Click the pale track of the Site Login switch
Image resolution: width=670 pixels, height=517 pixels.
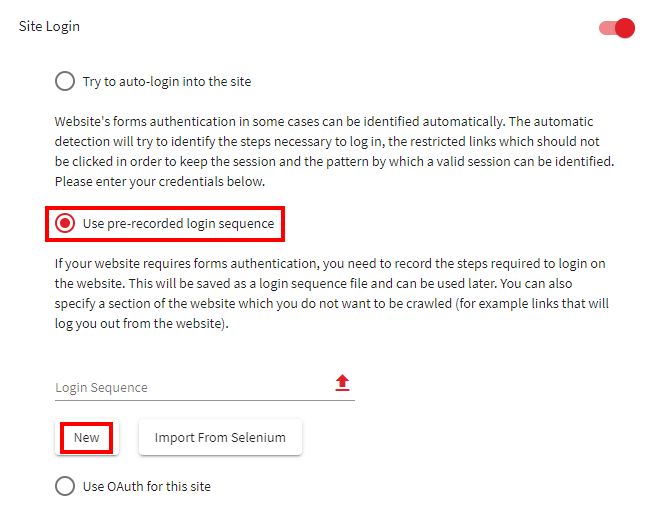607,28
